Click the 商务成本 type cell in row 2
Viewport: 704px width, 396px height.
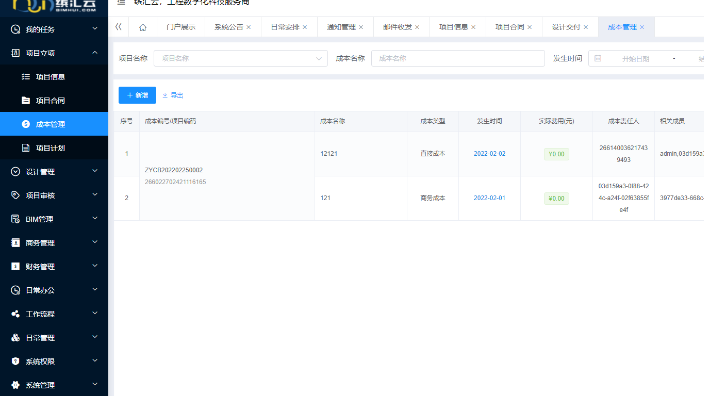tap(433, 198)
